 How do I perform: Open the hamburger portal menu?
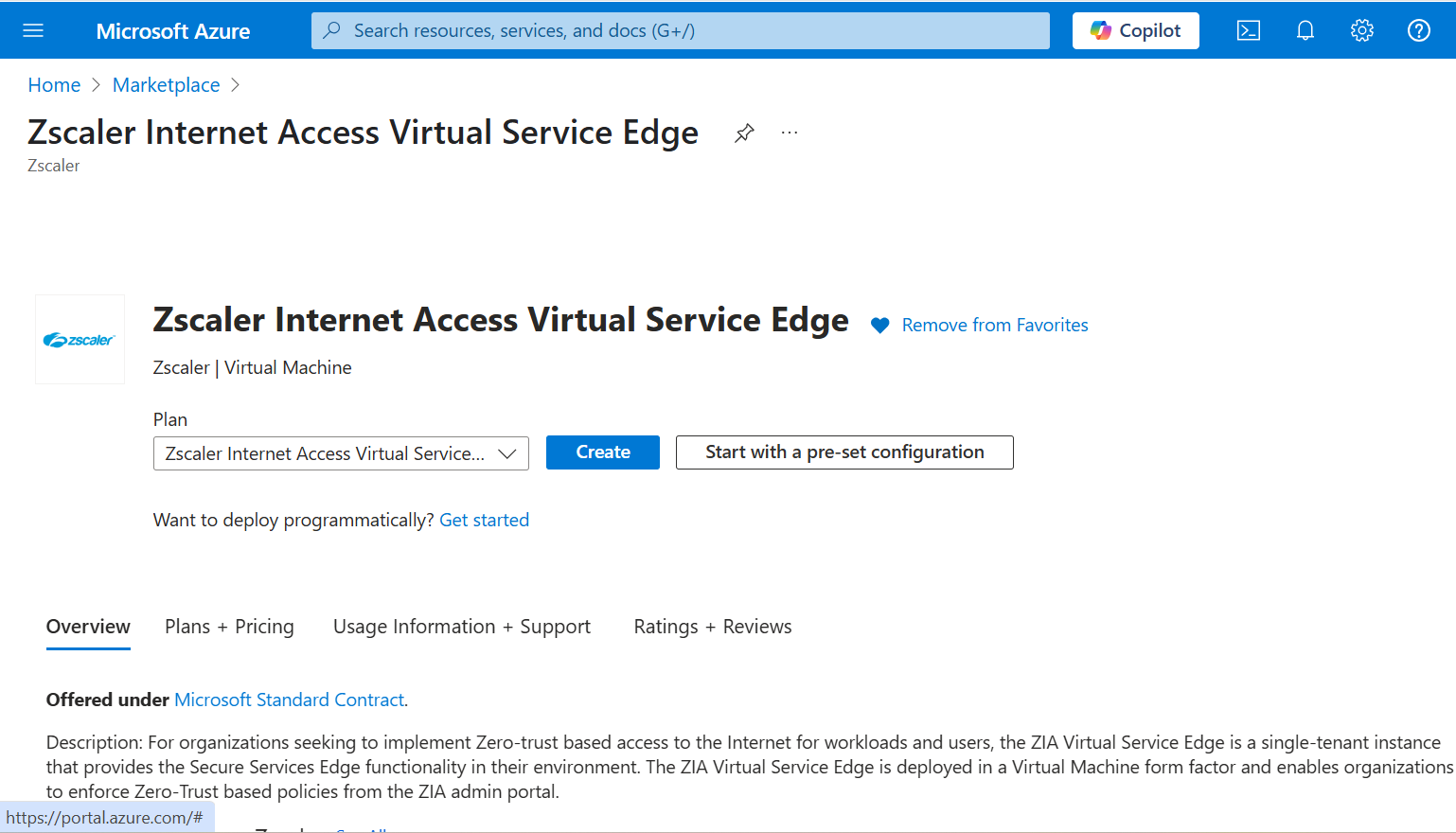point(33,30)
